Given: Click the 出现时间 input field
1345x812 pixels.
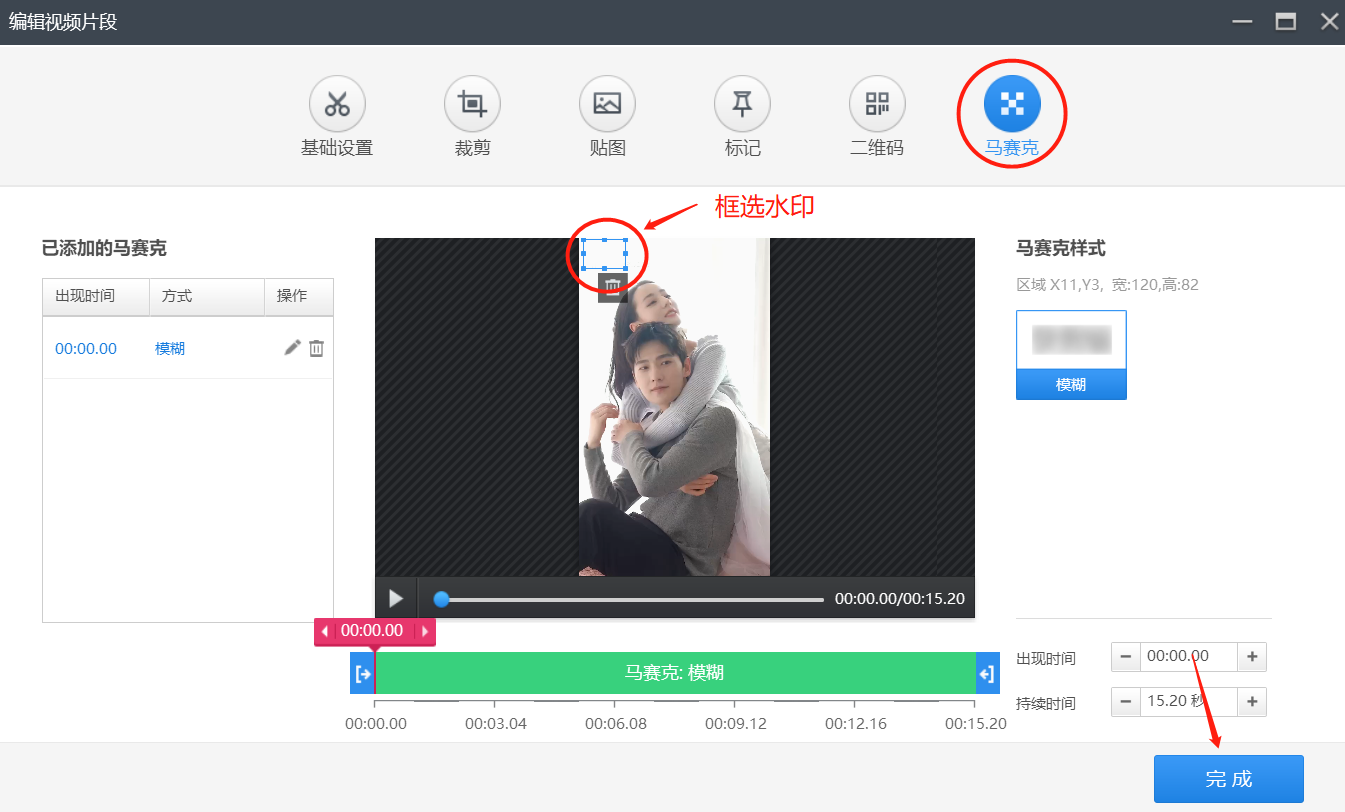Looking at the screenshot, I should click(x=1189, y=657).
